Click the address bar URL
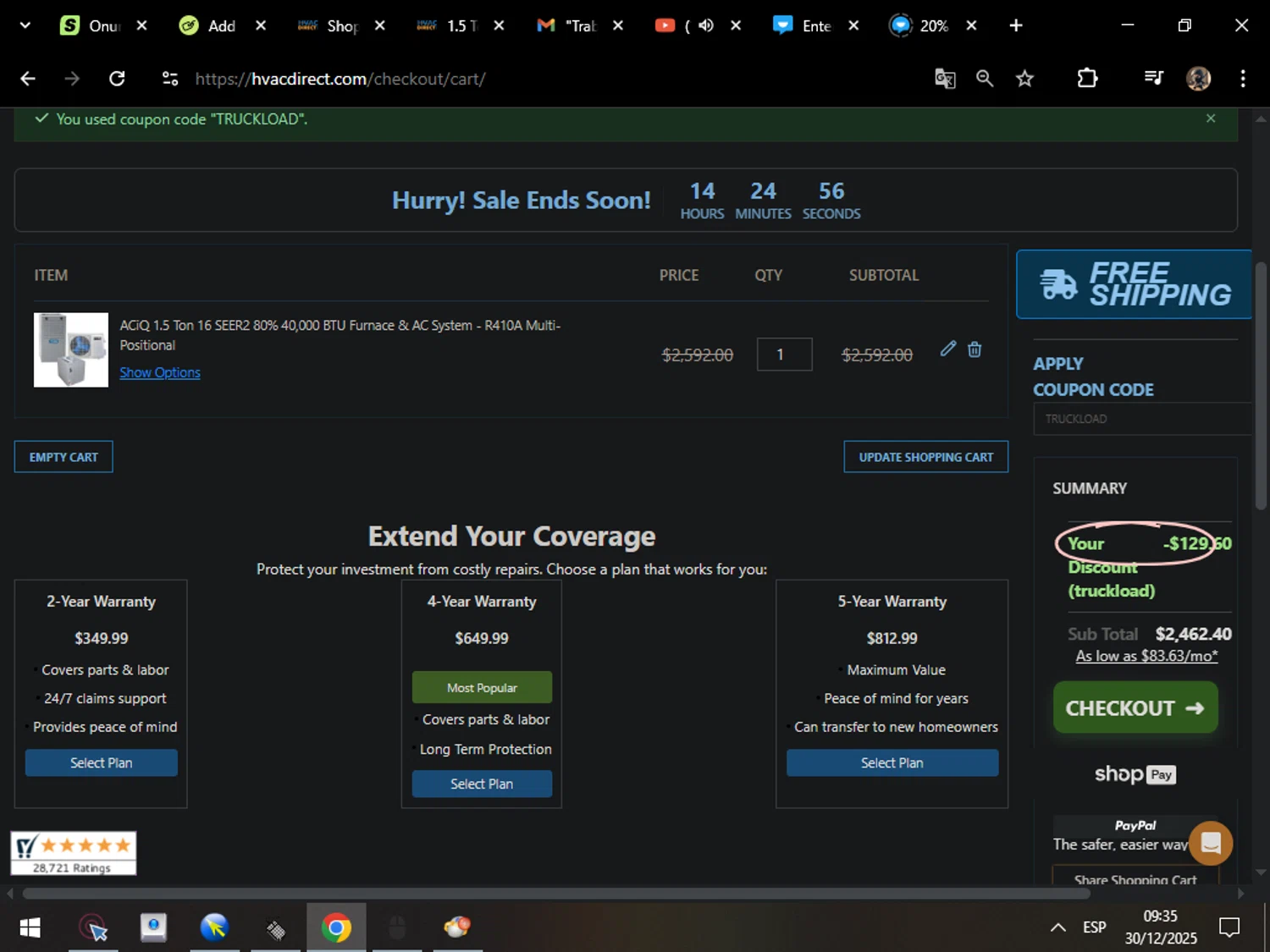The height and width of the screenshot is (952, 1270). pos(340,79)
